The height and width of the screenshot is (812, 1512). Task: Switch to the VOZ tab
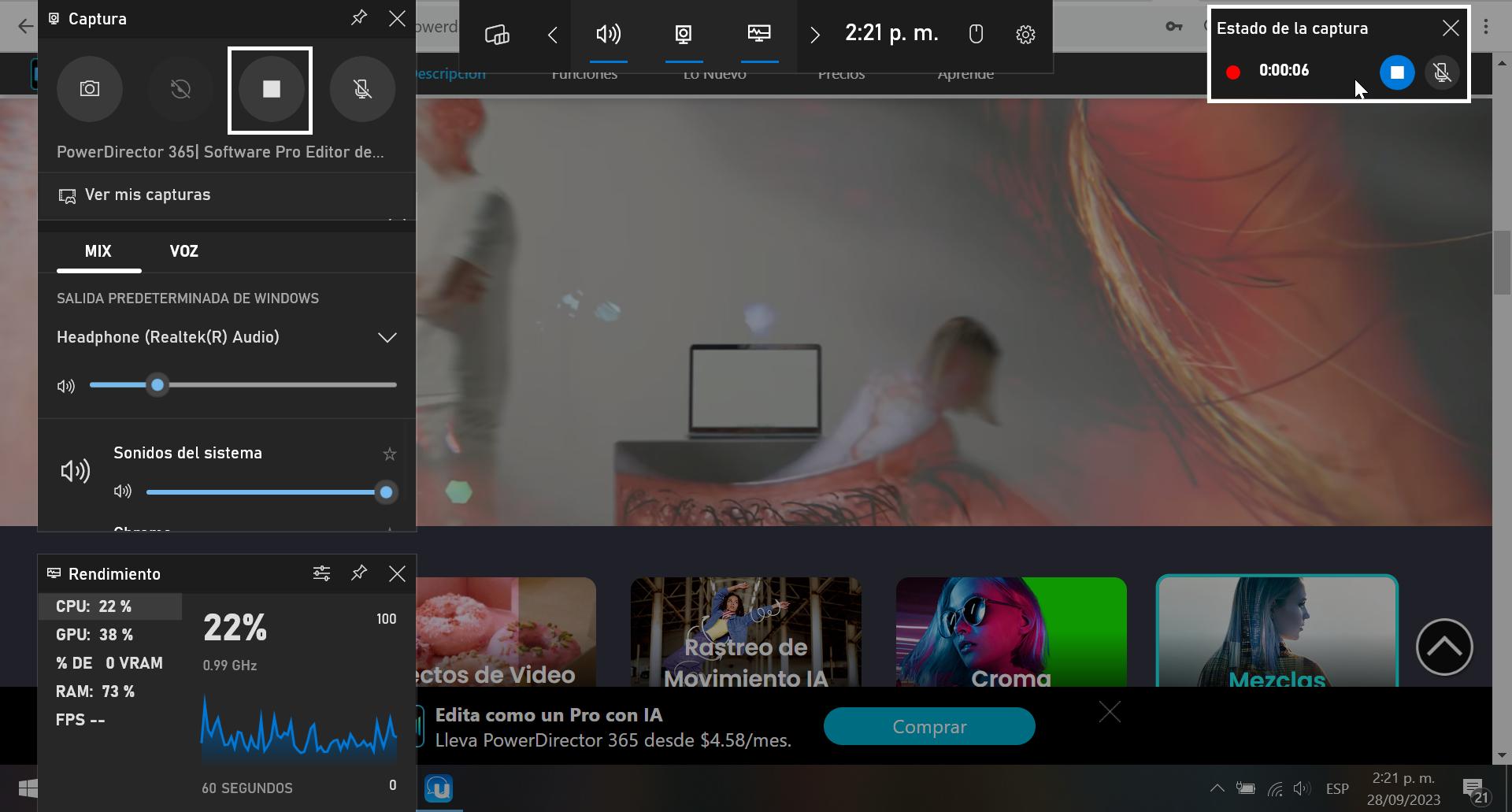point(184,251)
